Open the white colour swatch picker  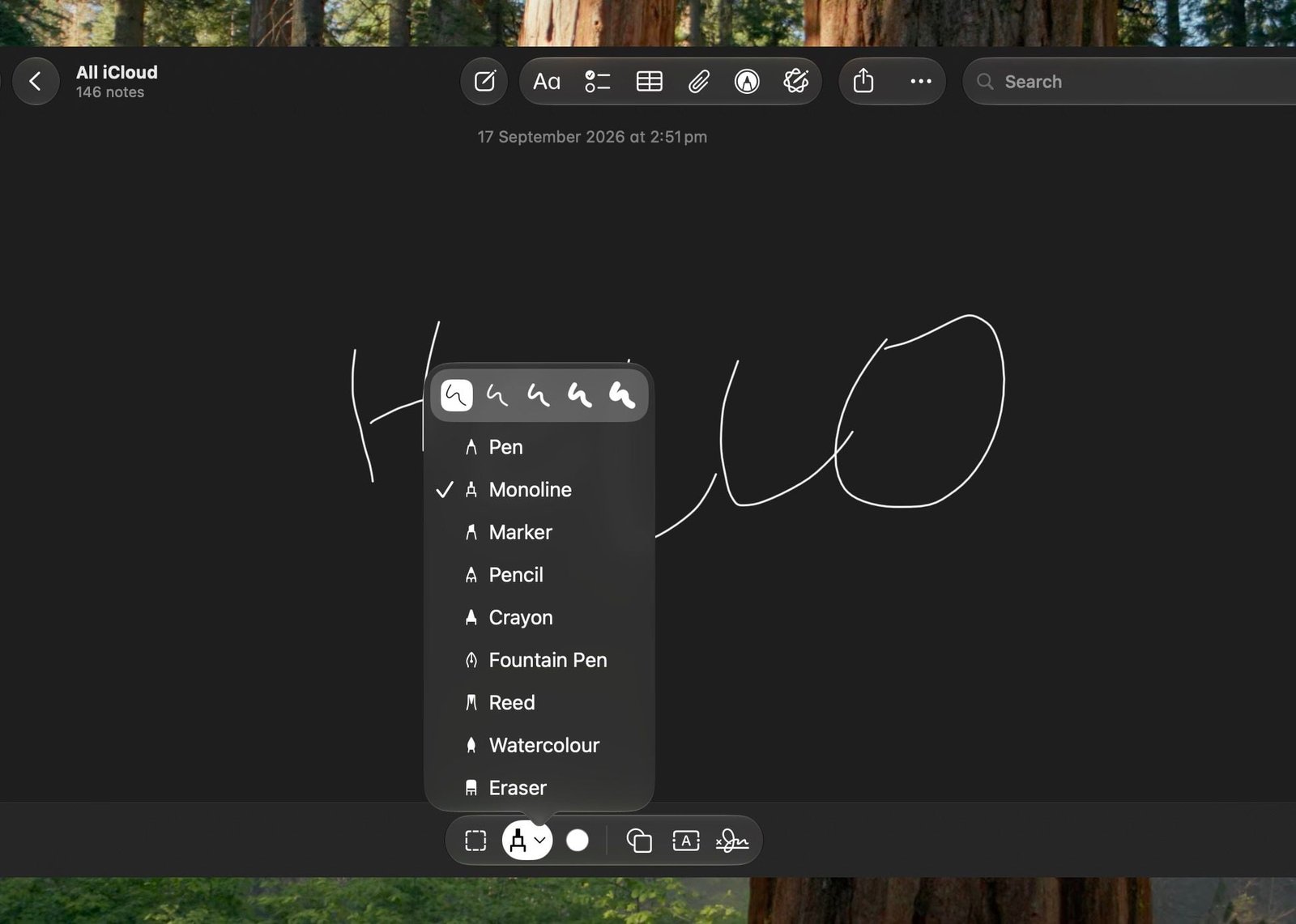coord(578,841)
